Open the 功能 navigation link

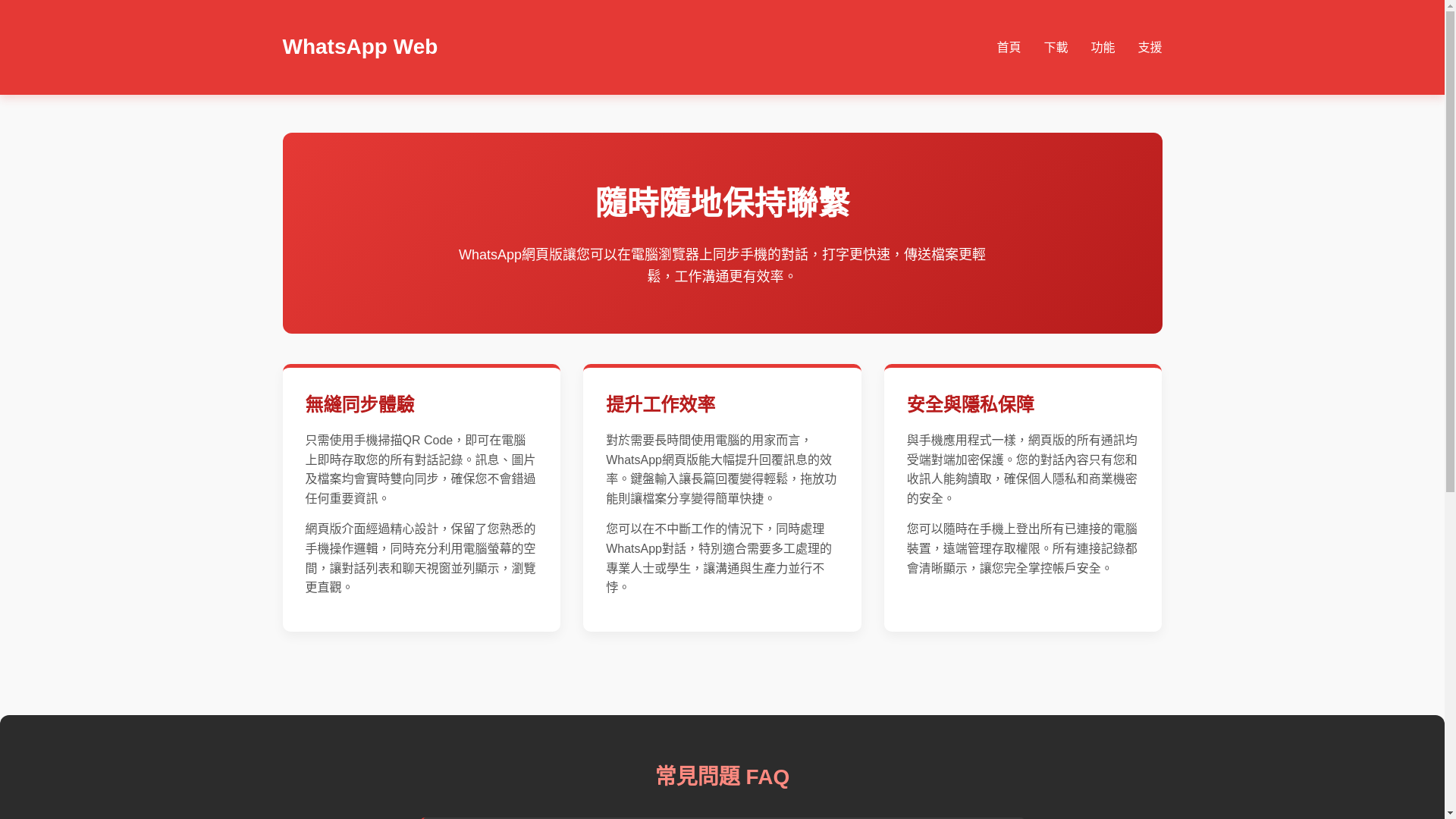pos(1103,47)
